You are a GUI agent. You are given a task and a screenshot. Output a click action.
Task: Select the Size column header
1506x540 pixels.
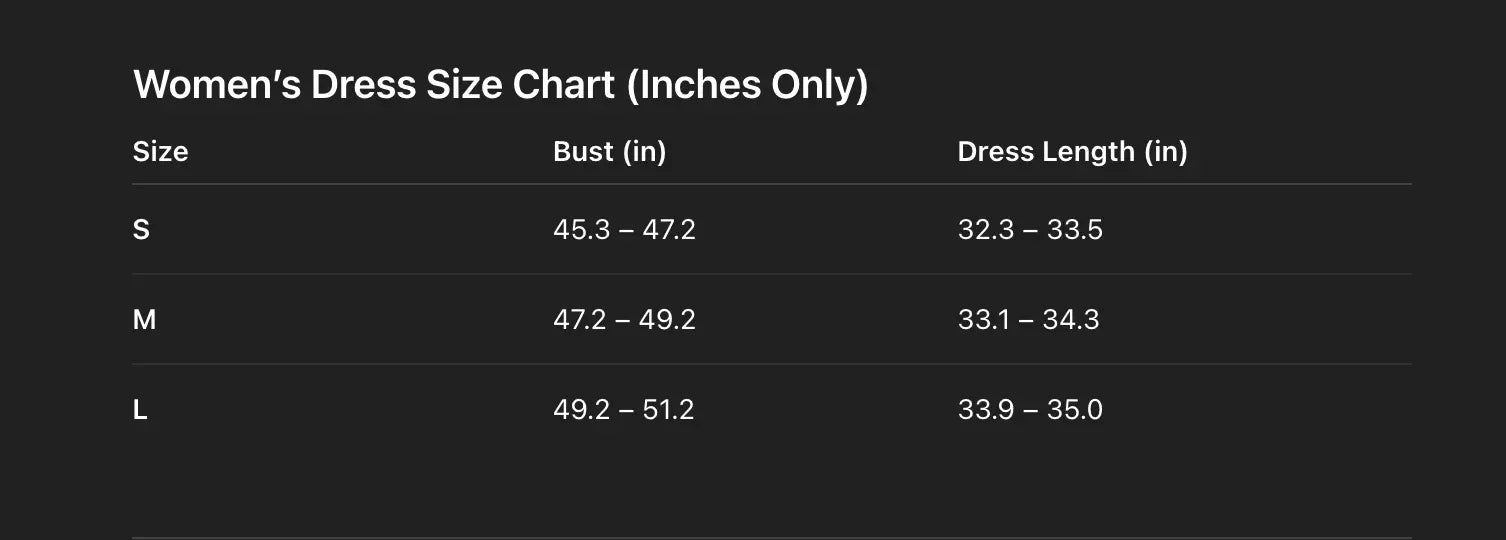(160, 152)
